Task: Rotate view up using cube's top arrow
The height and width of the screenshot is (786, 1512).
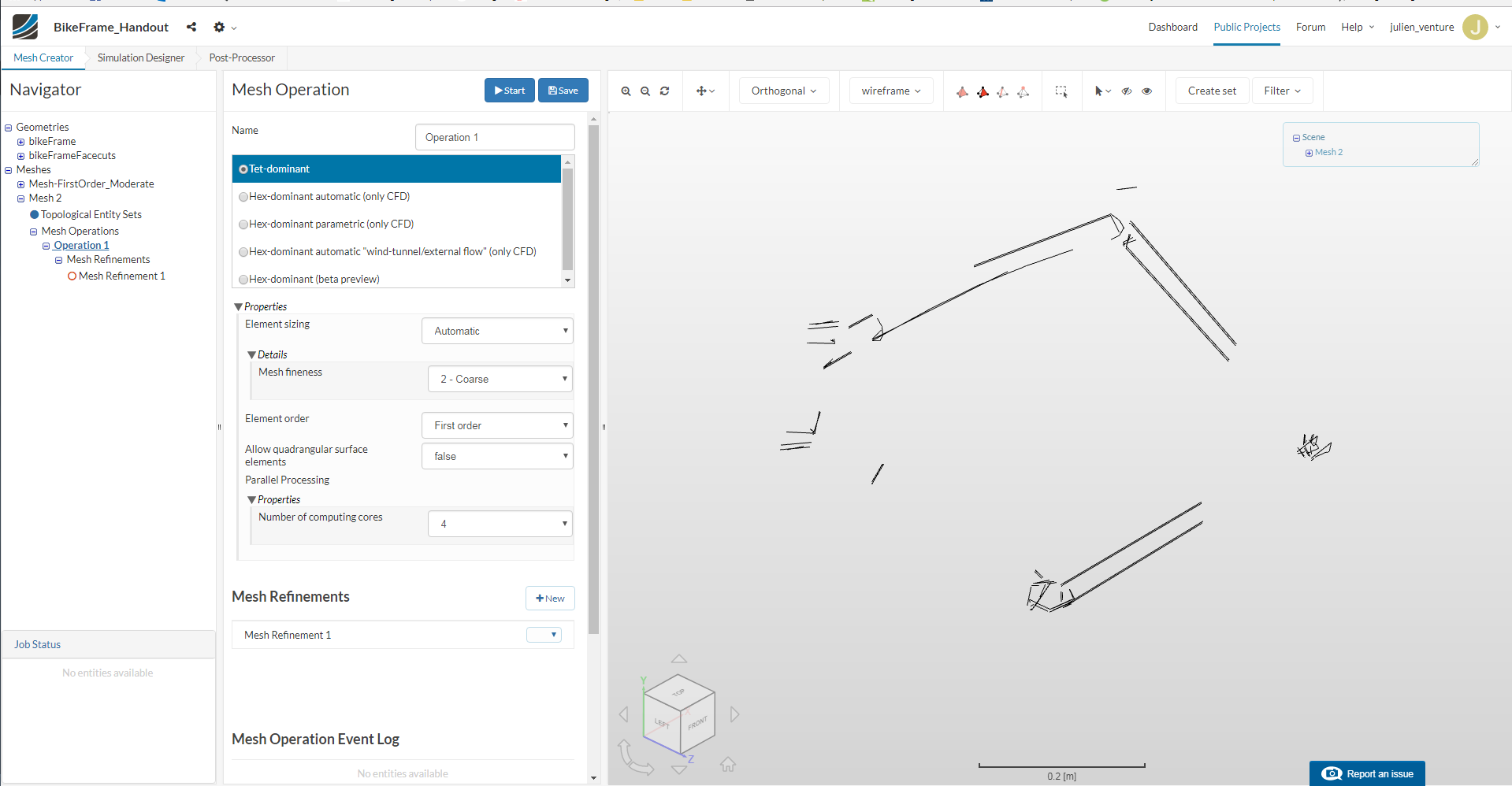Action: [x=679, y=658]
